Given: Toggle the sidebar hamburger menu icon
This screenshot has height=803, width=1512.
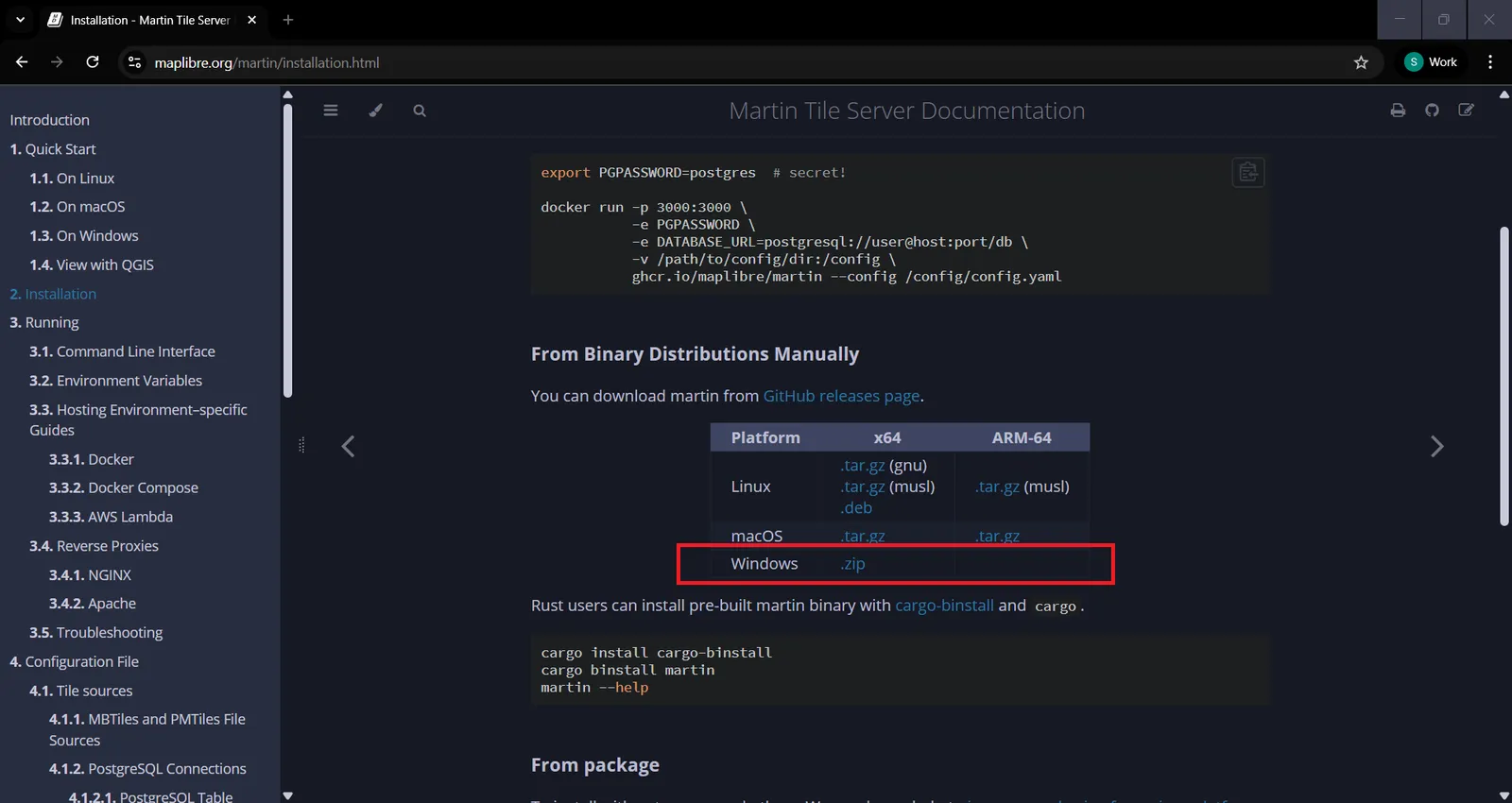Looking at the screenshot, I should (x=330, y=111).
